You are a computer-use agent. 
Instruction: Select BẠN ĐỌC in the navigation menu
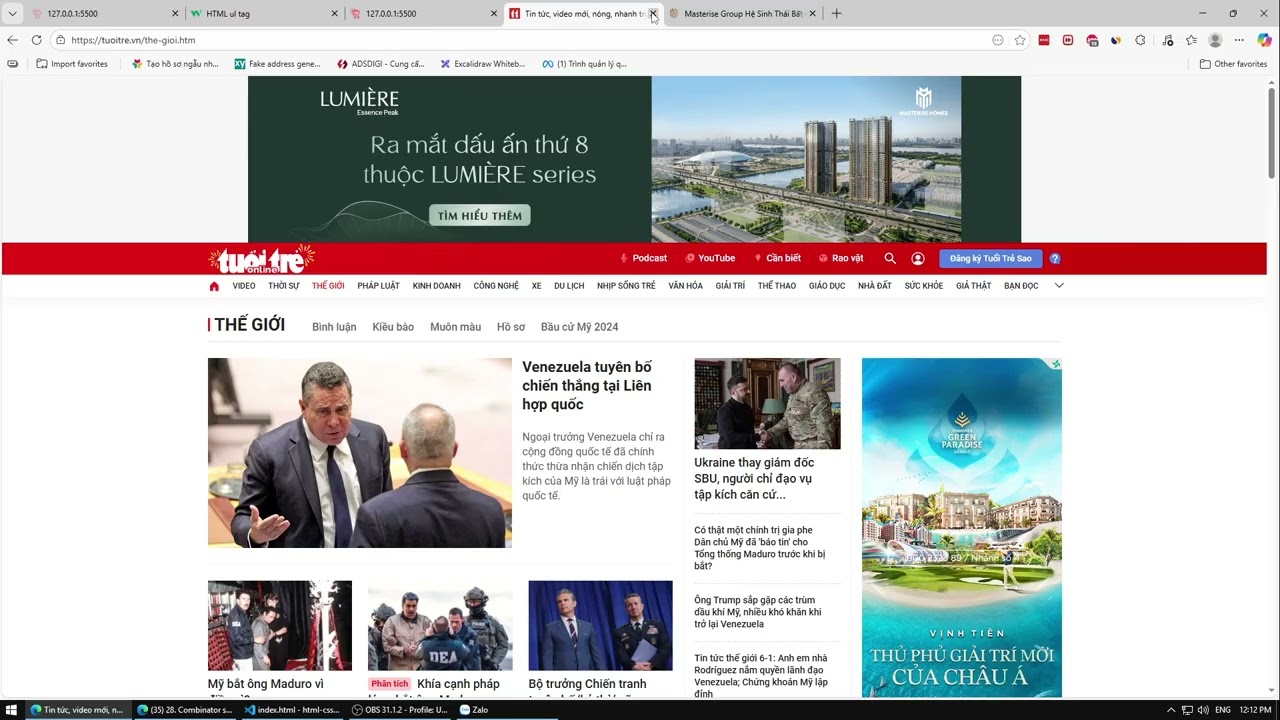[1021, 286]
